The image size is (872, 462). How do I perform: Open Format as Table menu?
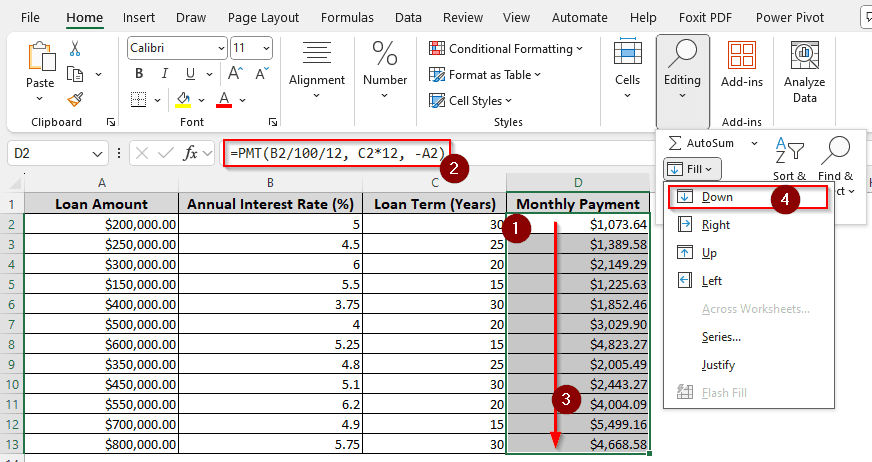pyautogui.click(x=485, y=74)
